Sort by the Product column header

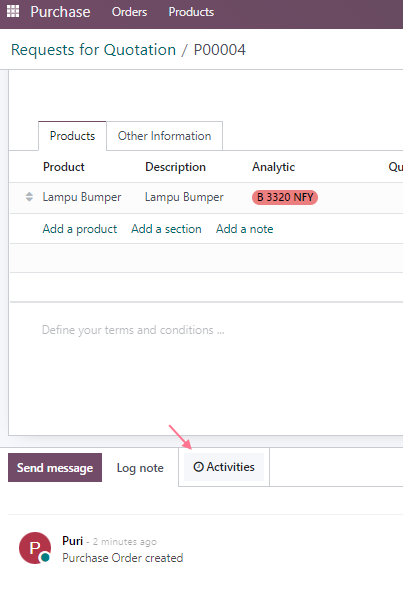coord(64,167)
